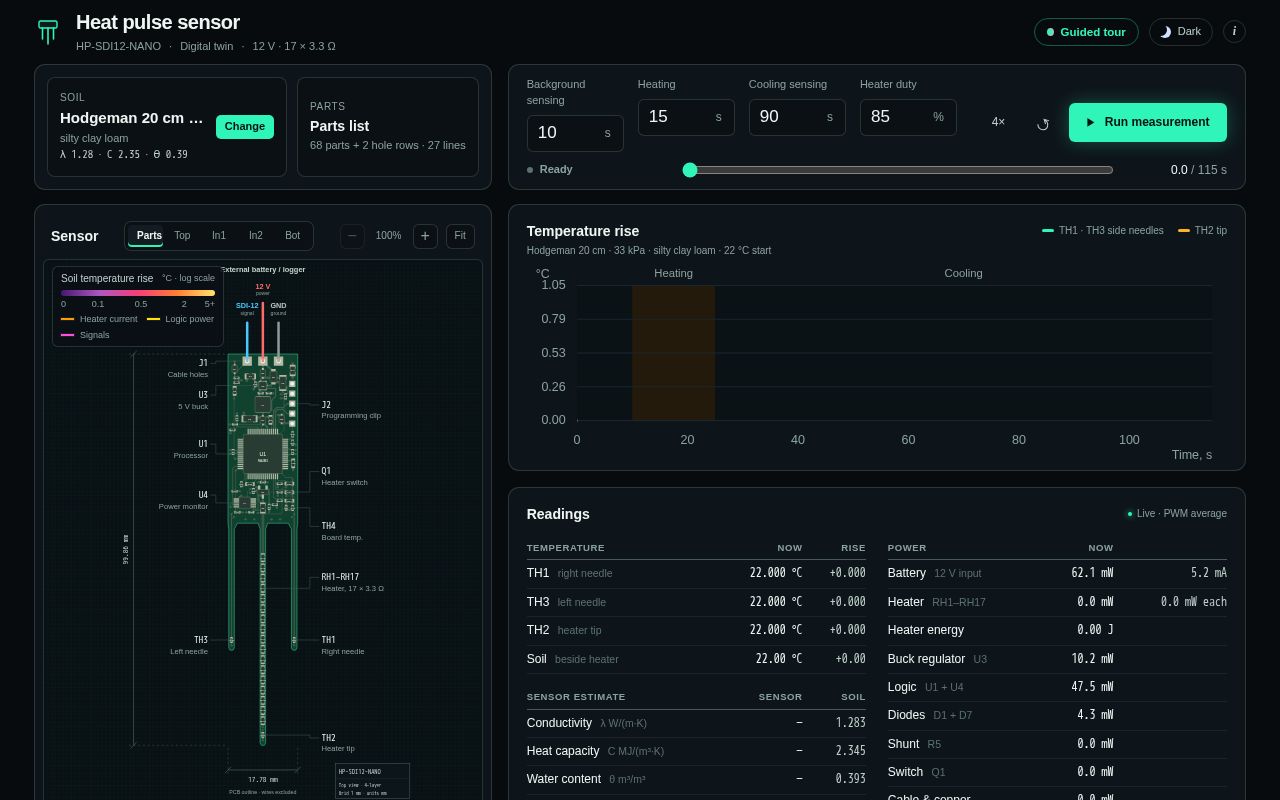This screenshot has width=1280, height=800.
Task: Click the J2 Programming clip label
Action: click(x=351, y=410)
